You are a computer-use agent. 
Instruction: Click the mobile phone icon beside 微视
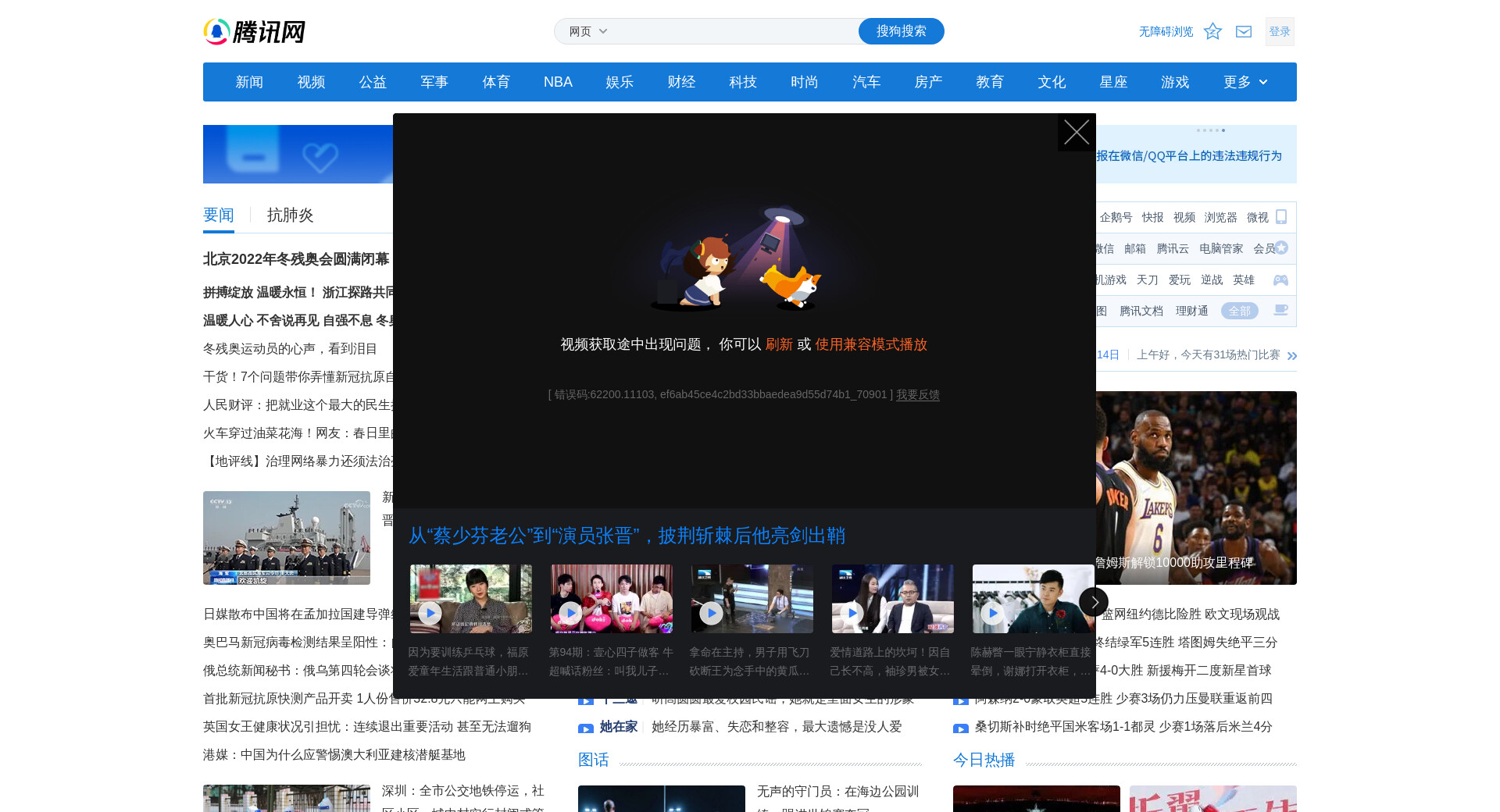pyautogui.click(x=1281, y=217)
